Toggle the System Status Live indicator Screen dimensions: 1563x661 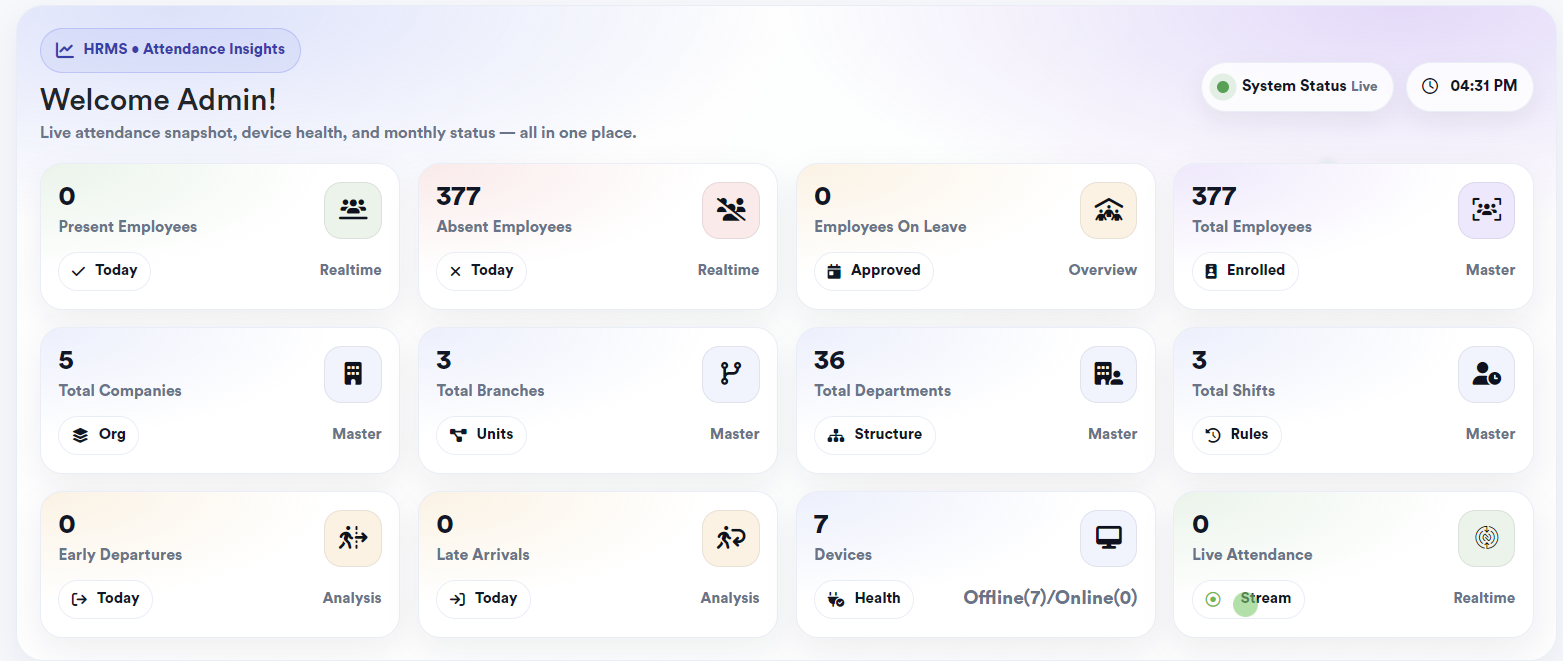click(1296, 86)
